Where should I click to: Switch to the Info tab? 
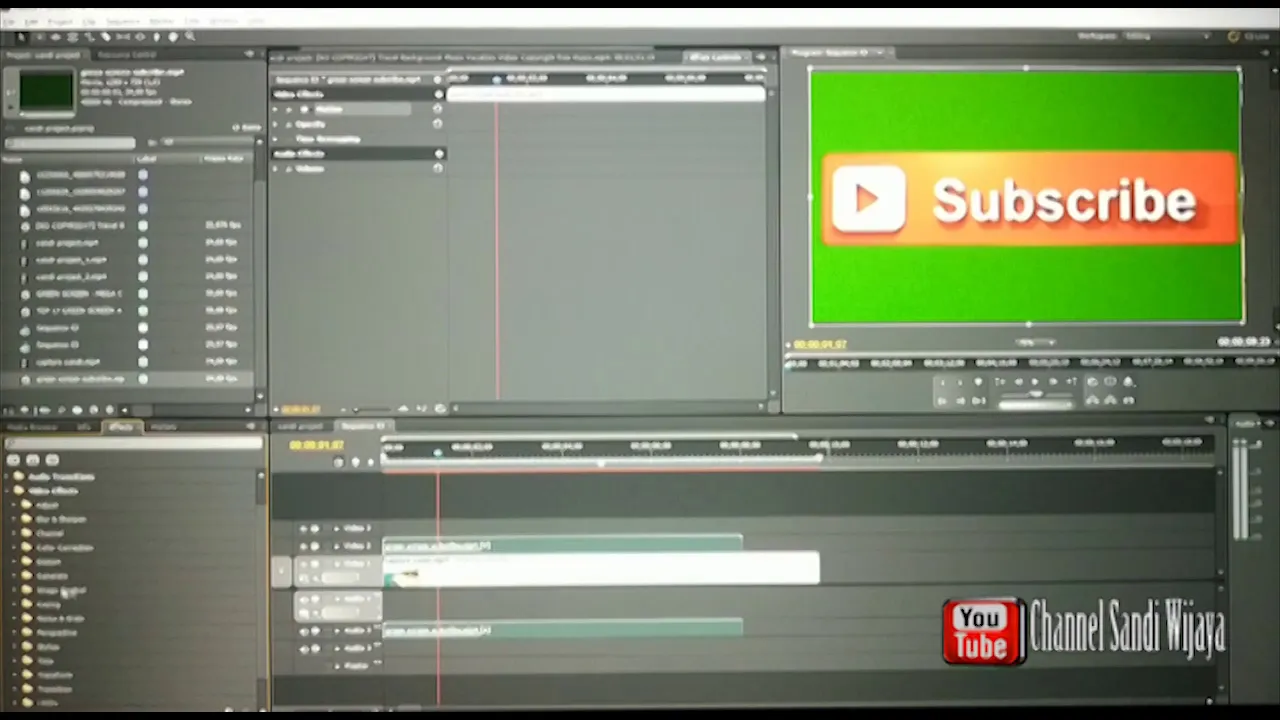click(83, 427)
